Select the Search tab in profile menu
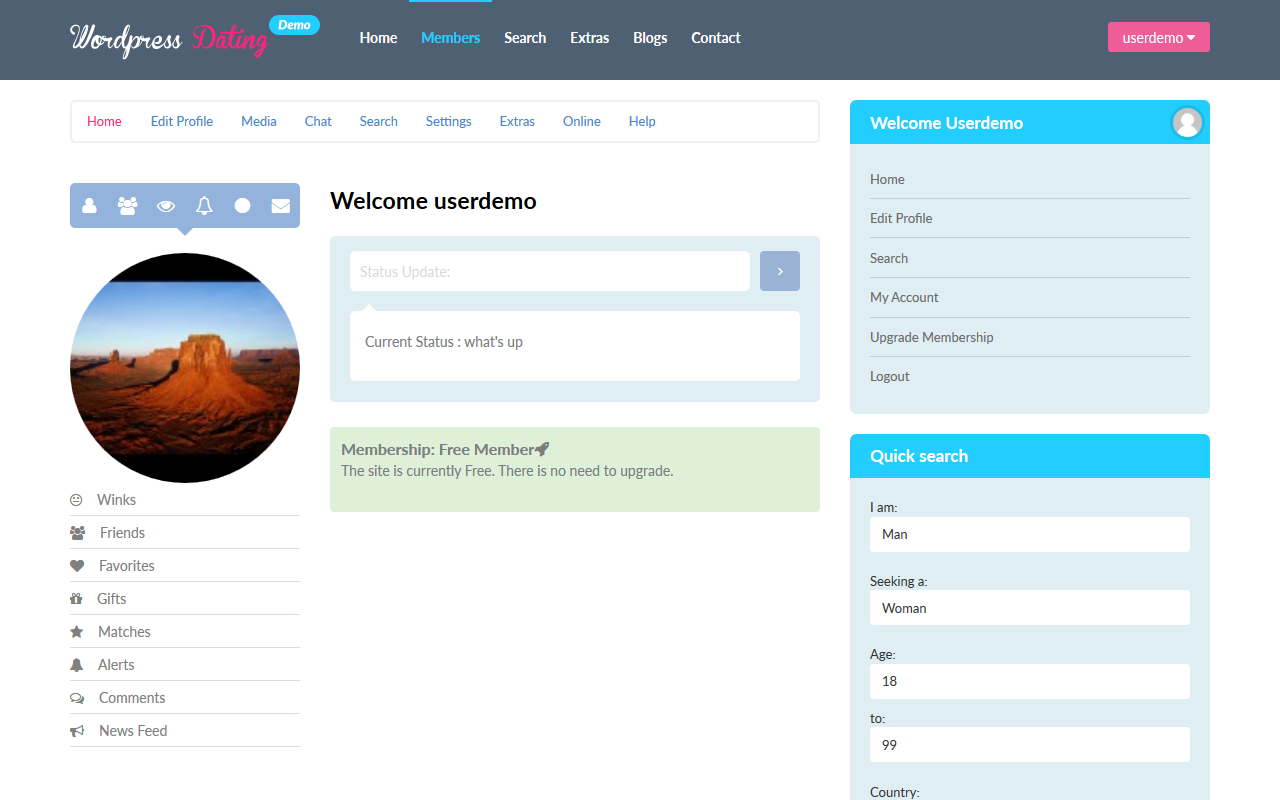Viewport: 1280px width, 800px height. point(379,121)
